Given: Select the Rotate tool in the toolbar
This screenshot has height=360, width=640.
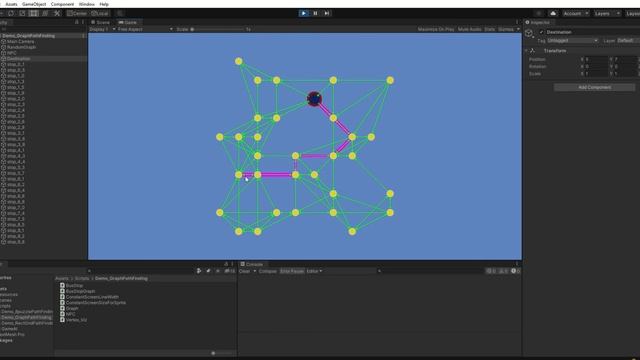Looking at the screenshot, I should tap(11, 13).
